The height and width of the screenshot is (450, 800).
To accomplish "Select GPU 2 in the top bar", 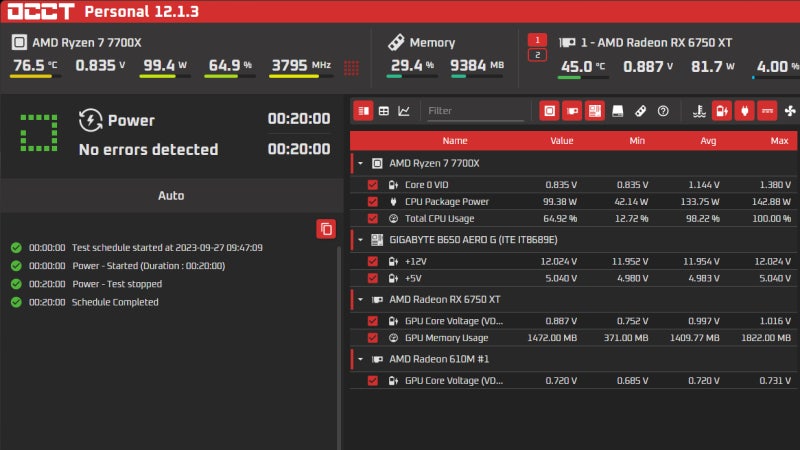I will [537, 55].
